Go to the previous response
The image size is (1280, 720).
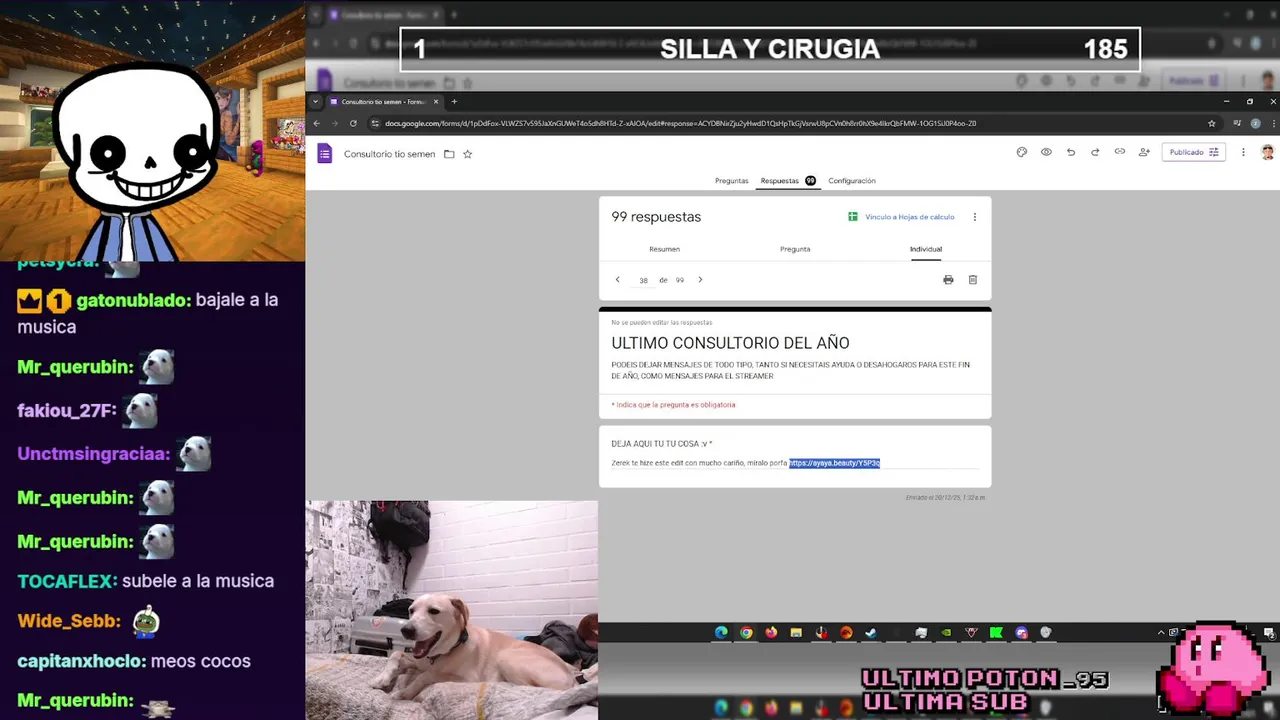tap(617, 280)
